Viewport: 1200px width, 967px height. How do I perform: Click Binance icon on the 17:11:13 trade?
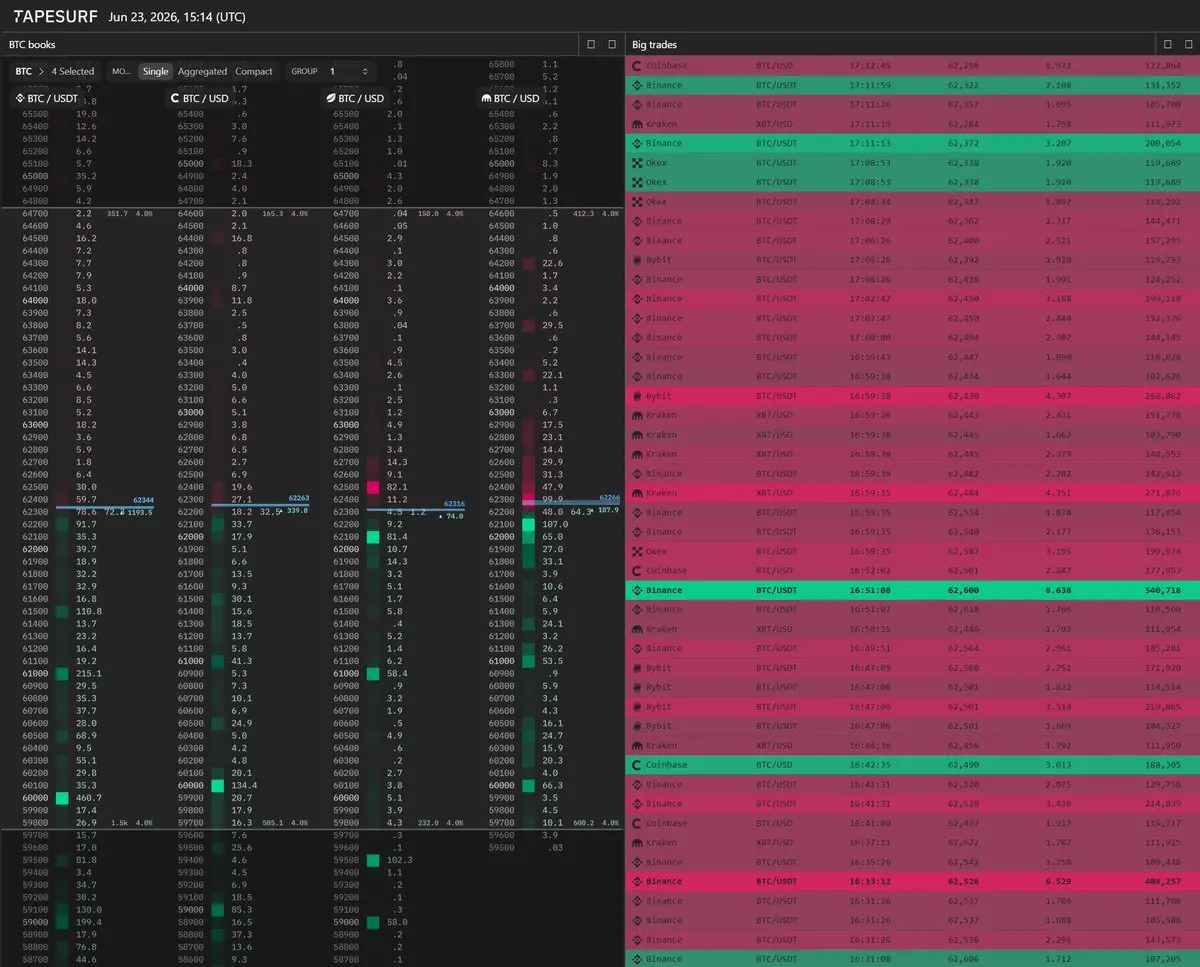pyautogui.click(x=636, y=143)
